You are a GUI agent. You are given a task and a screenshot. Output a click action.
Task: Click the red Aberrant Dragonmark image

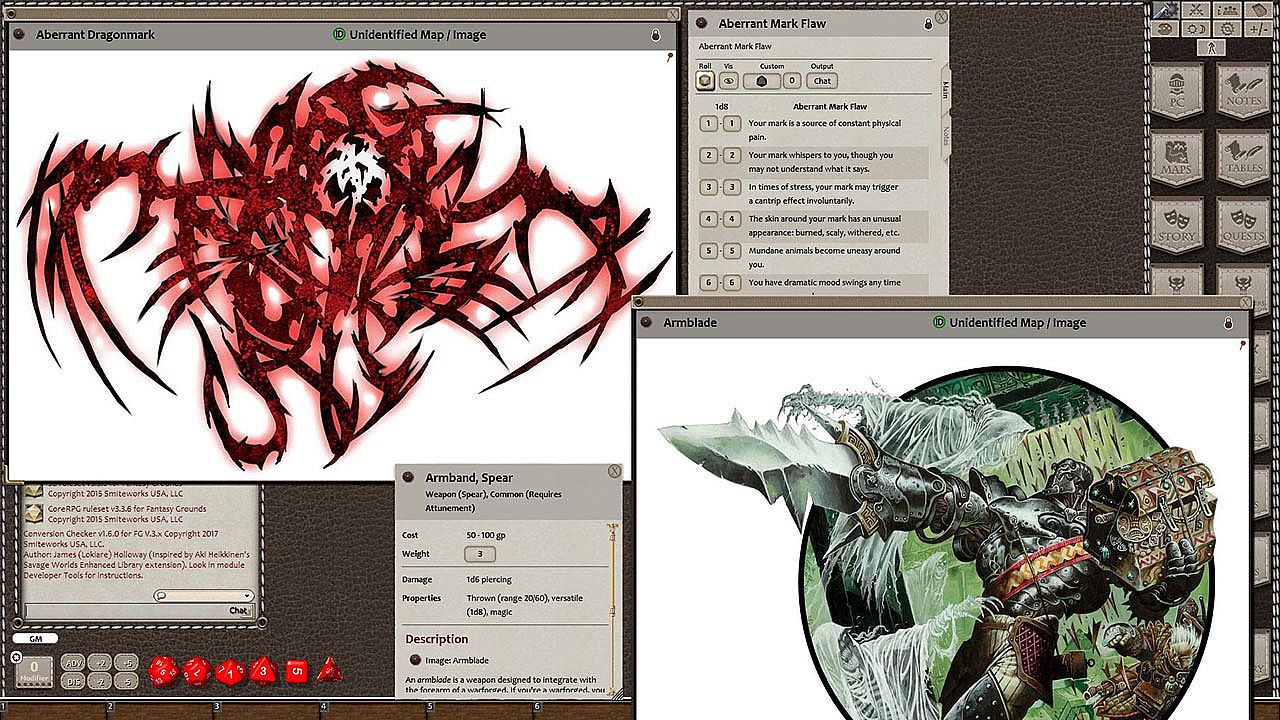[x=345, y=265]
